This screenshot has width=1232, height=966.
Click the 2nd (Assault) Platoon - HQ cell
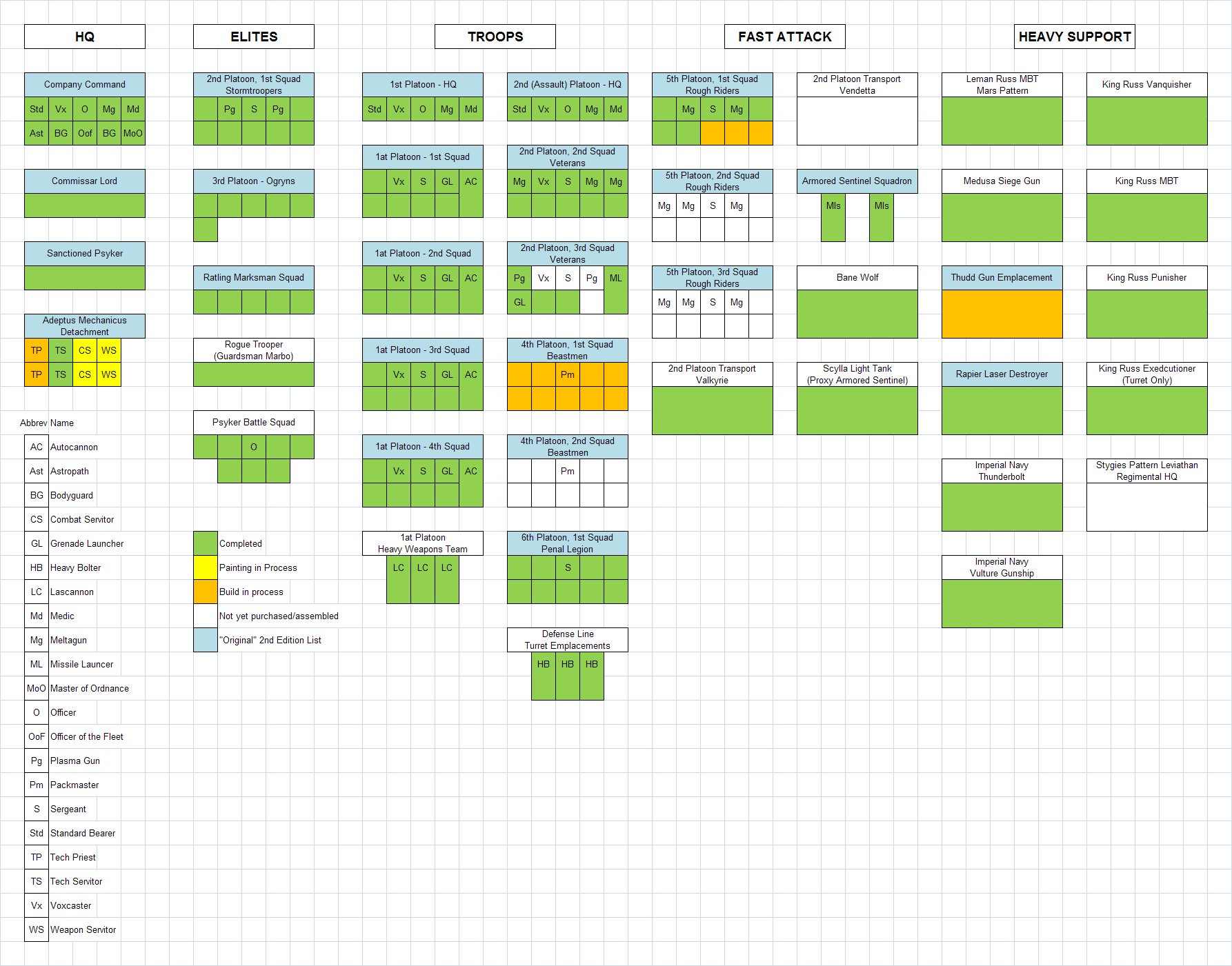pos(568,85)
